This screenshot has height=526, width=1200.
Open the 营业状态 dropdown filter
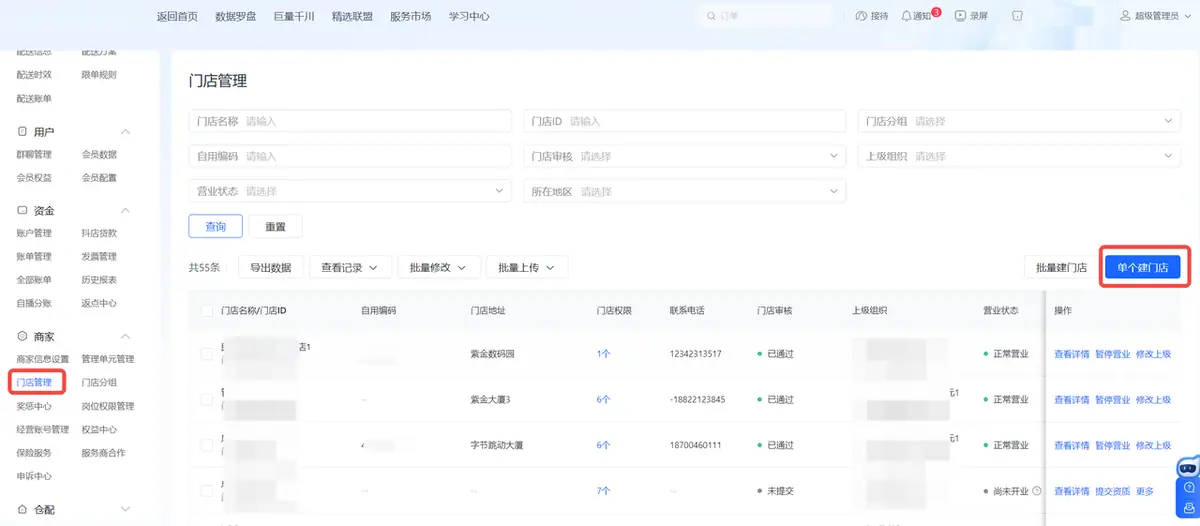click(x=350, y=191)
